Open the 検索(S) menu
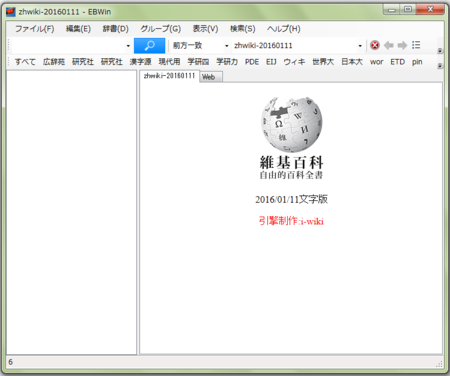This screenshot has height=376, width=450. (243, 29)
